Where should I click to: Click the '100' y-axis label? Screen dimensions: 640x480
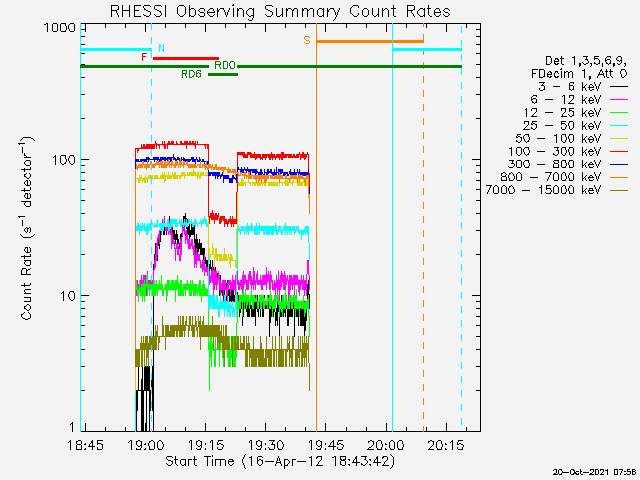(64, 160)
